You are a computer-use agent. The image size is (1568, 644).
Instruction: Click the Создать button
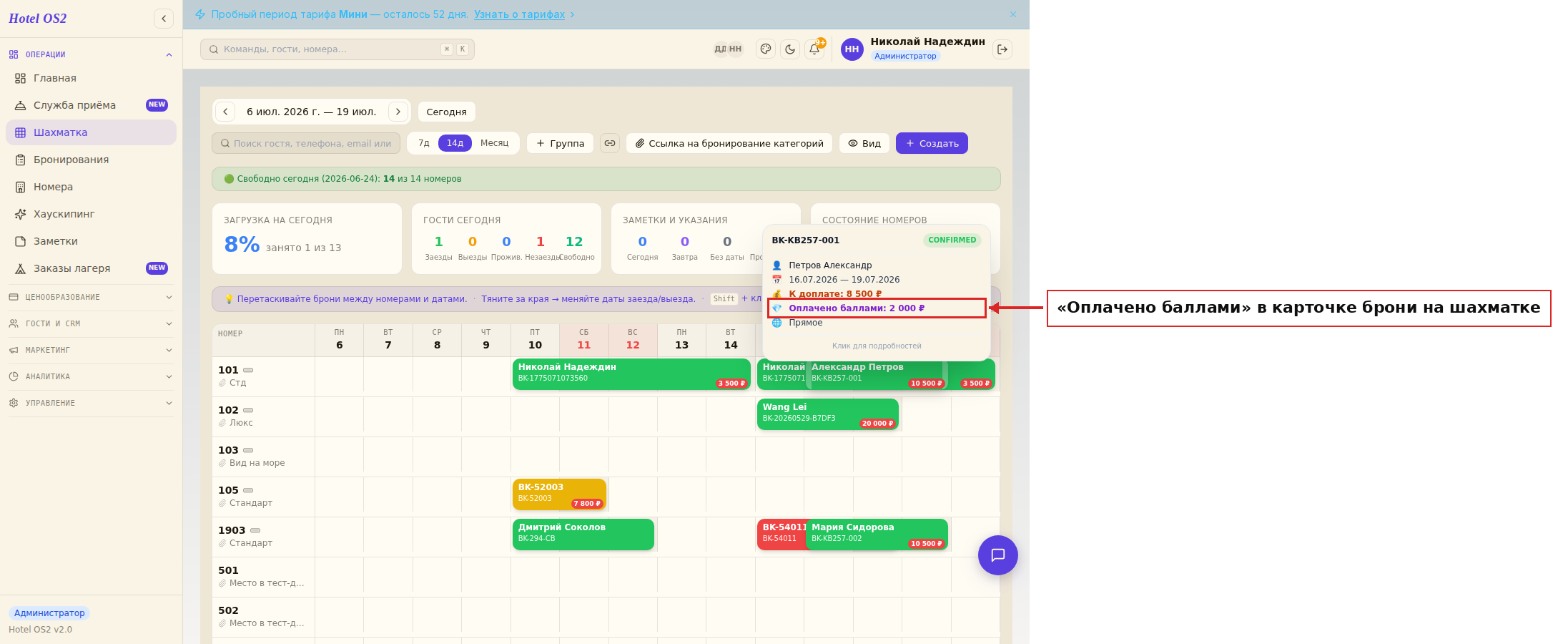(x=932, y=143)
